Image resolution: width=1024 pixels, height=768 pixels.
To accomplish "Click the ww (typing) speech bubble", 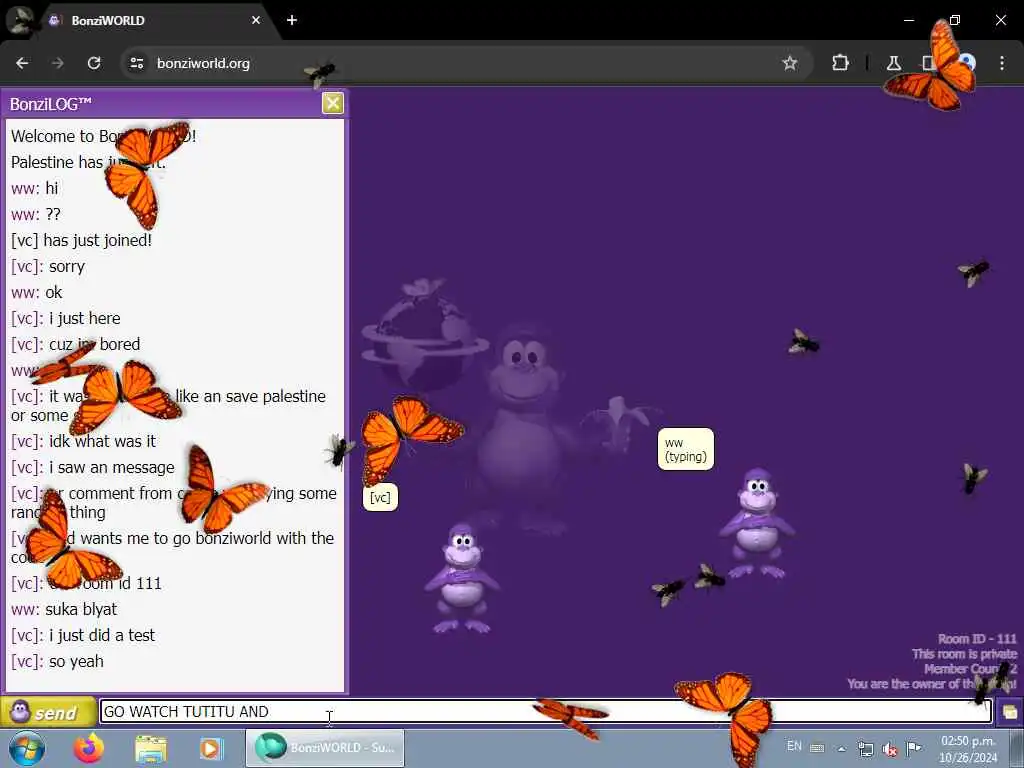I will (x=686, y=449).
